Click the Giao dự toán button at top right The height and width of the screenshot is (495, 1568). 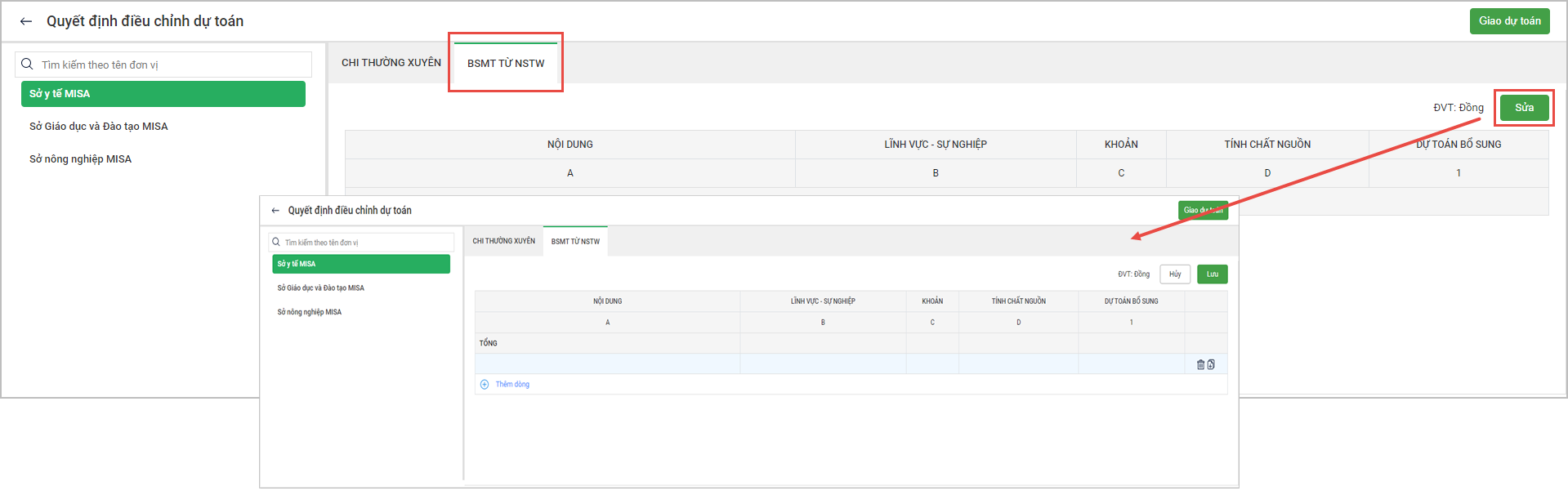click(1509, 21)
